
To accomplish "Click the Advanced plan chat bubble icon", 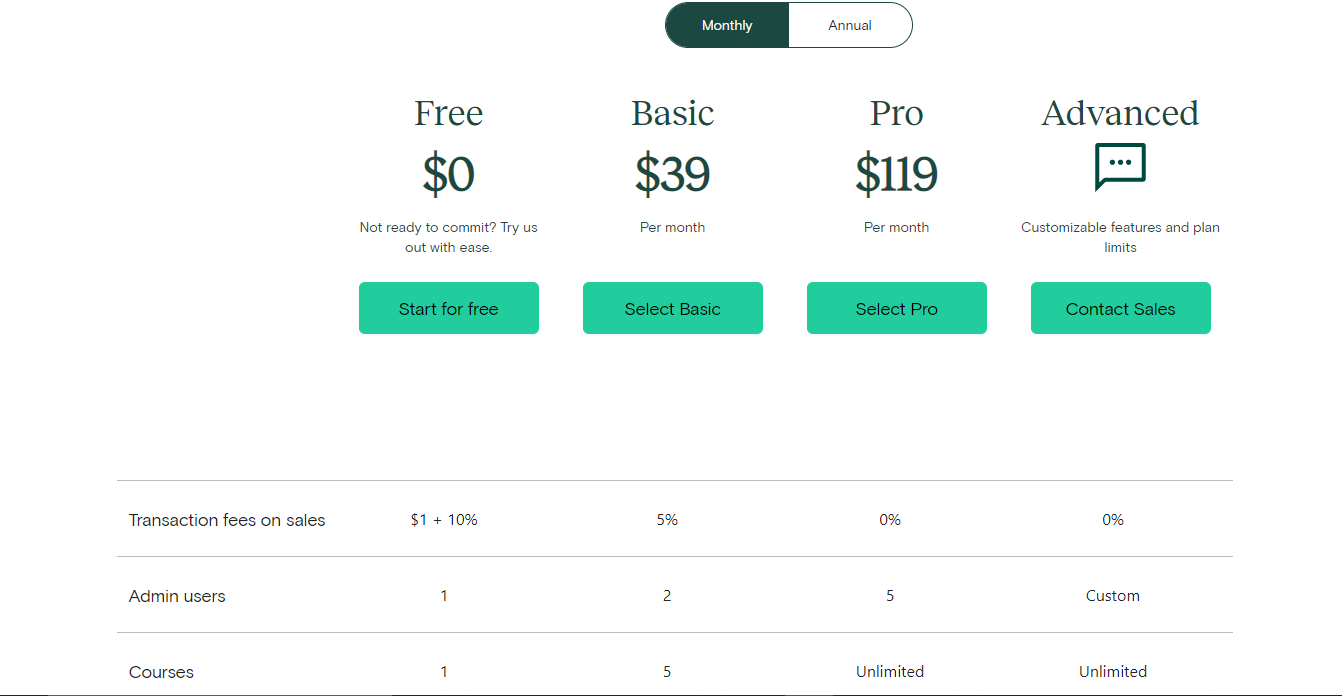I will coord(1120,166).
